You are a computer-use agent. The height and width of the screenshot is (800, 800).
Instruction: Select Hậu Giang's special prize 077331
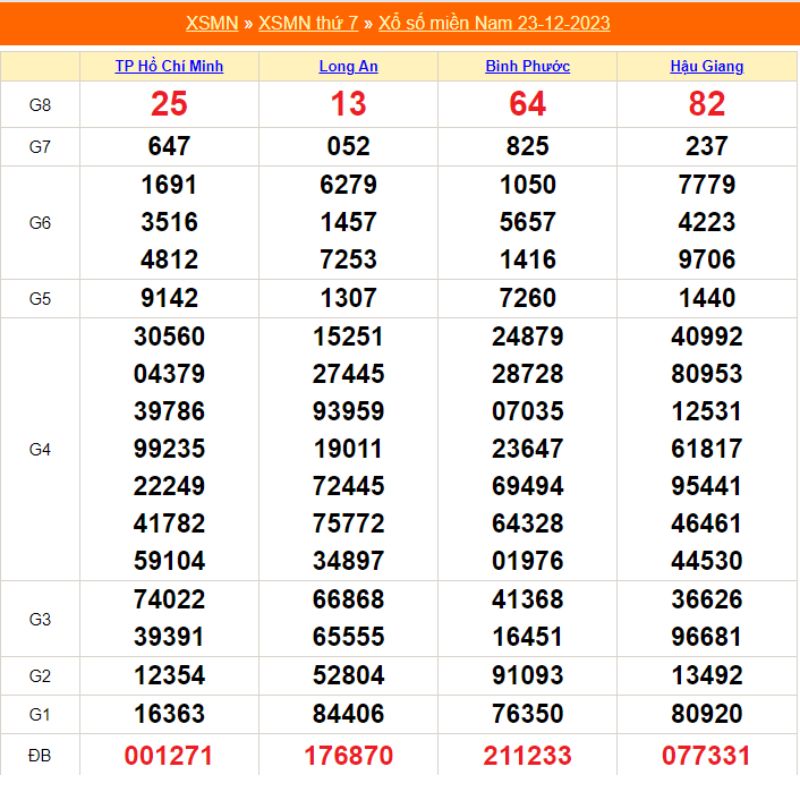point(706,755)
